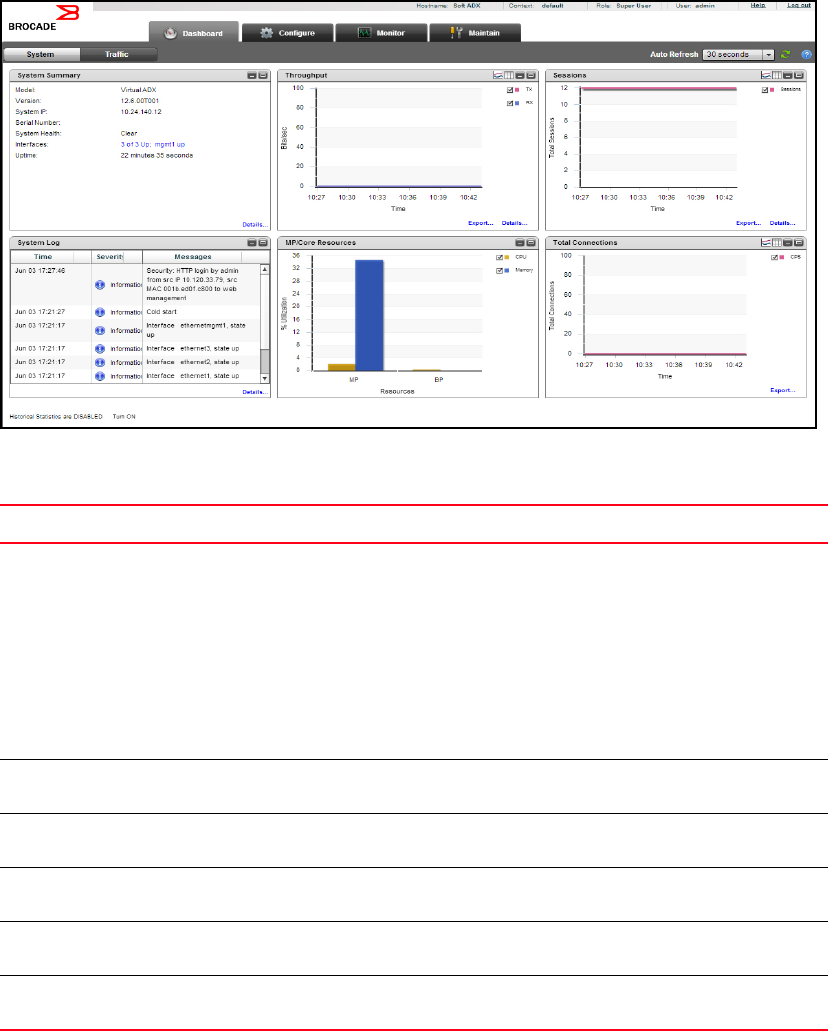Show Sessions panel as table view
The height and width of the screenshot is (1031, 828).
(x=776, y=75)
